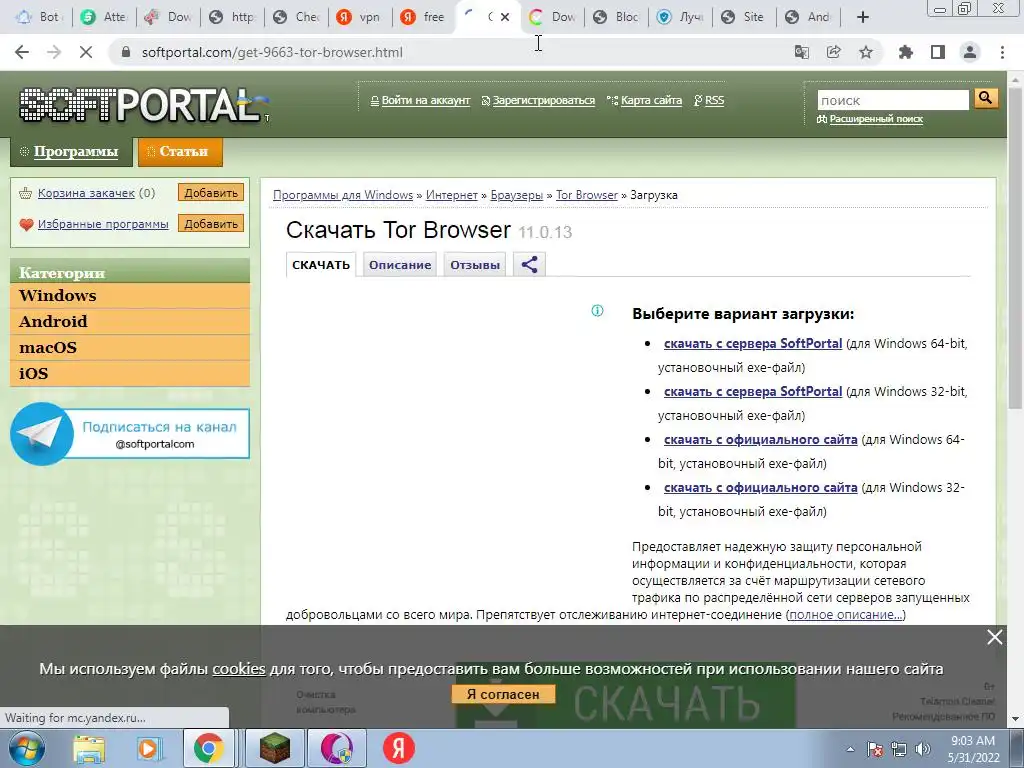The width and height of the screenshot is (1024, 768).
Task: Close the cookie notice banner
Action: tap(995, 637)
